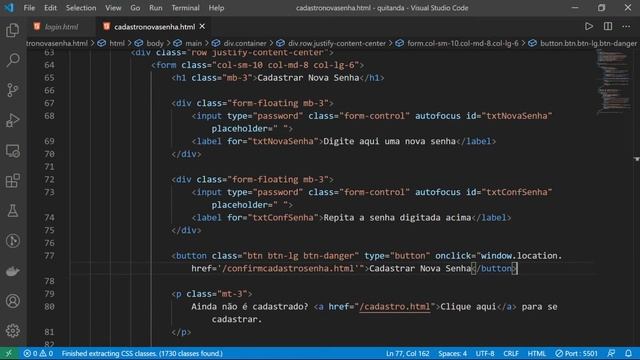Open the Manage gear settings icon
The height and width of the screenshot is (360, 640).
[x=13, y=331]
